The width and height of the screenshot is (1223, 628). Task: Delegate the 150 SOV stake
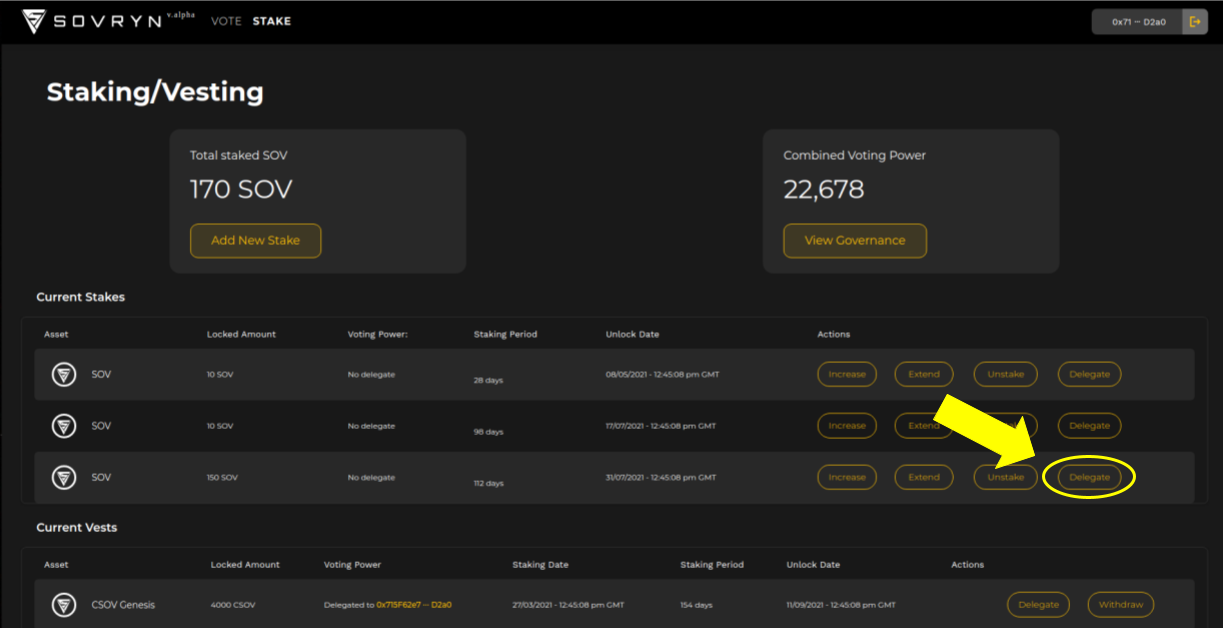tap(1090, 478)
